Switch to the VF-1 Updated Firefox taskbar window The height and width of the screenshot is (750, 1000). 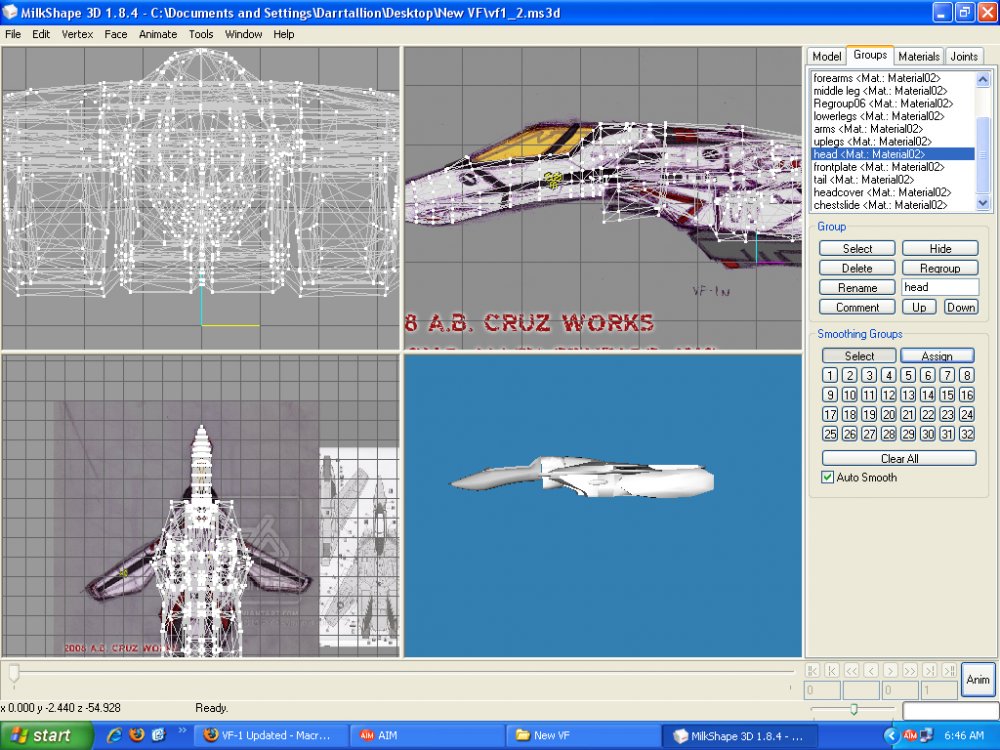point(270,735)
